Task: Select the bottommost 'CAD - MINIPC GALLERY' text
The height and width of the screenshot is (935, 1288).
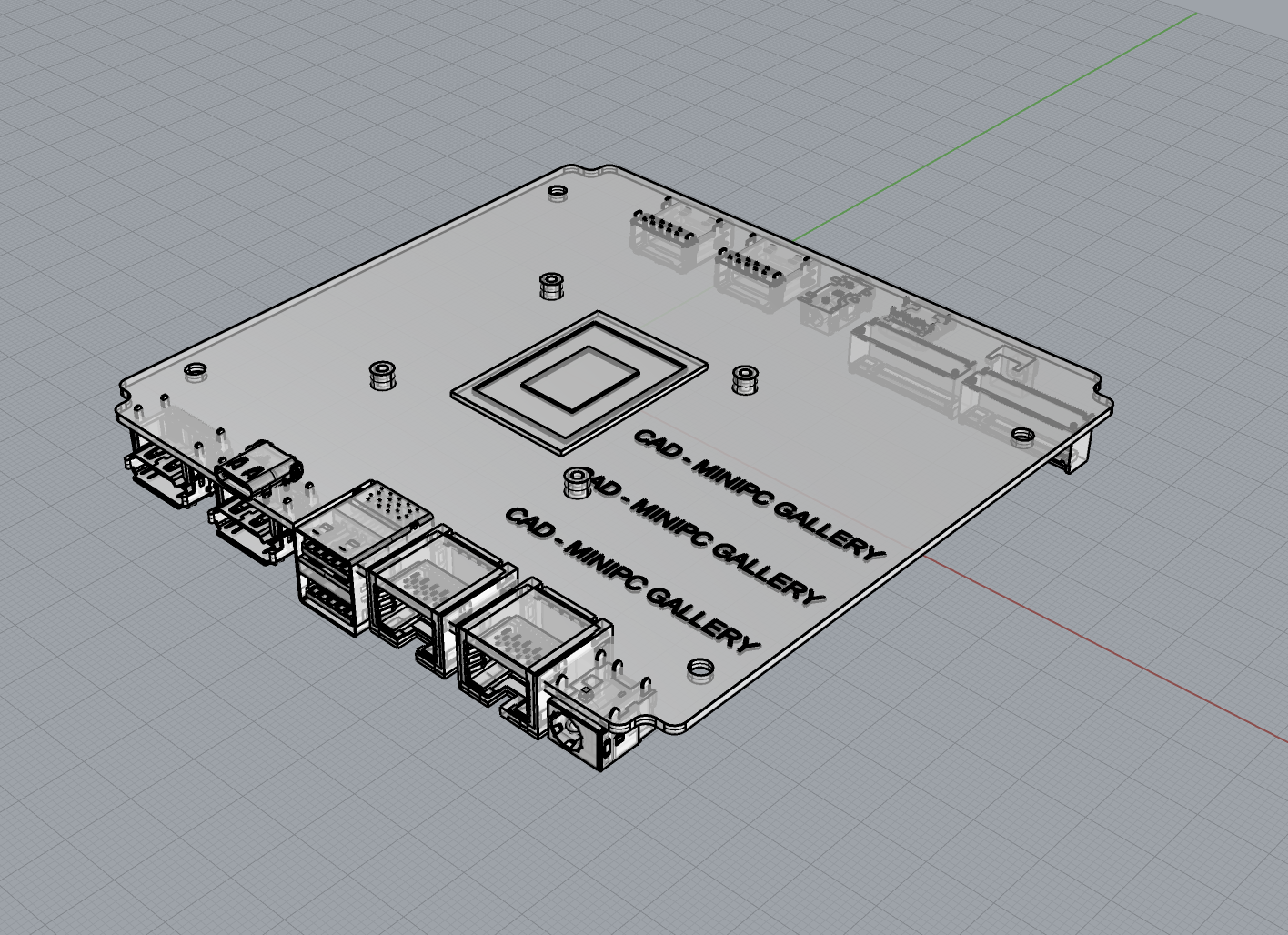Action: tap(632, 580)
